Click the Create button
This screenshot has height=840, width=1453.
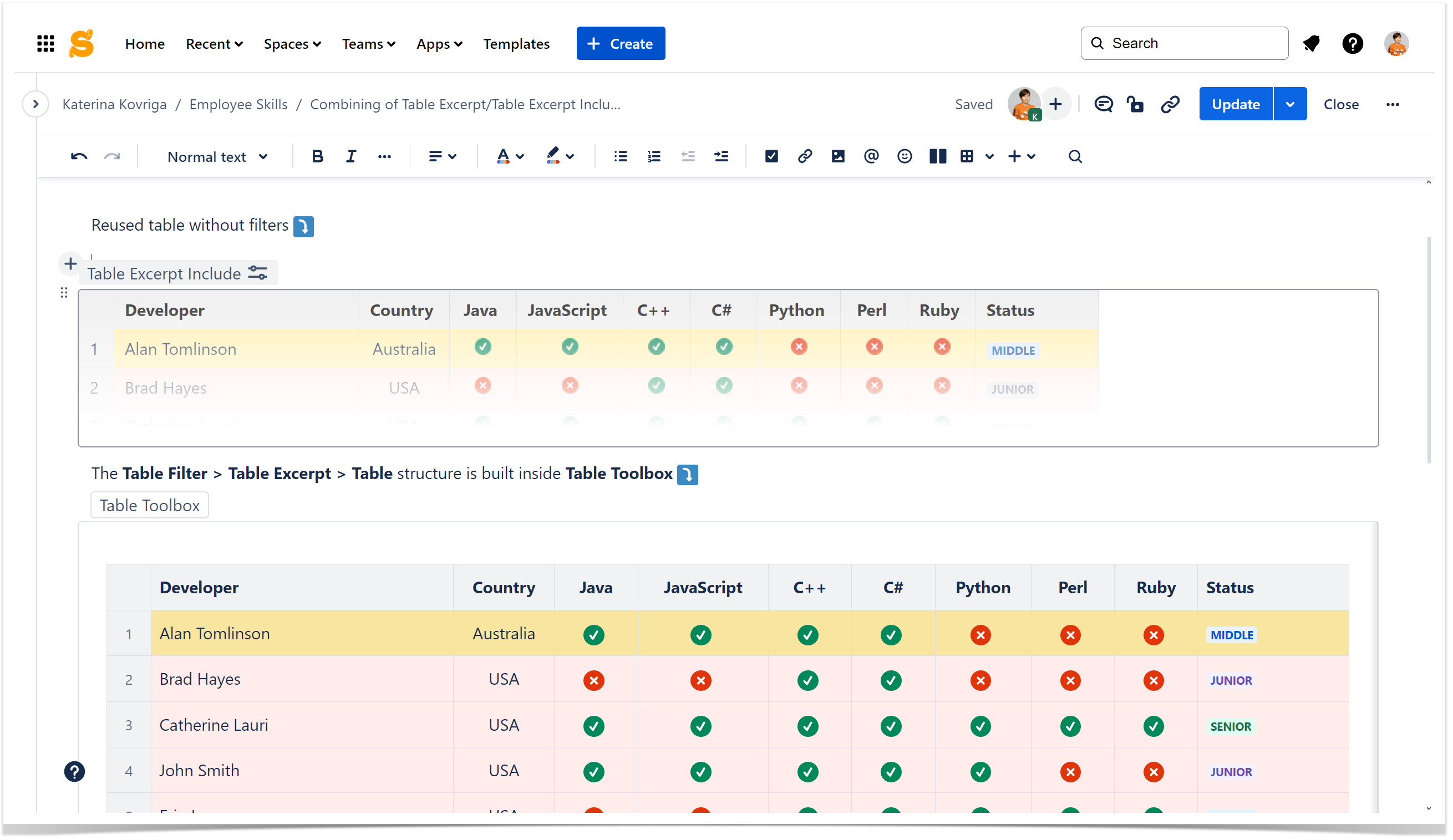pos(621,44)
